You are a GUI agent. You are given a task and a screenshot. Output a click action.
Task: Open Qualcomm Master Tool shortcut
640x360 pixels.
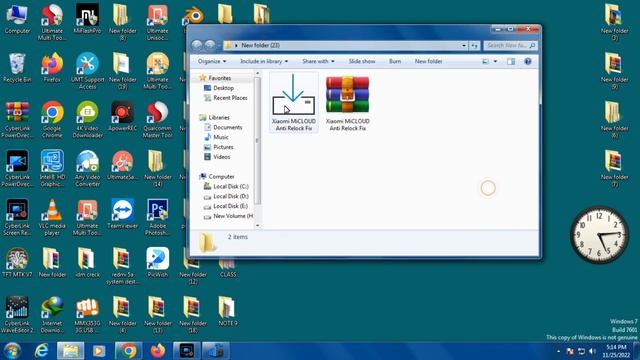[158, 120]
